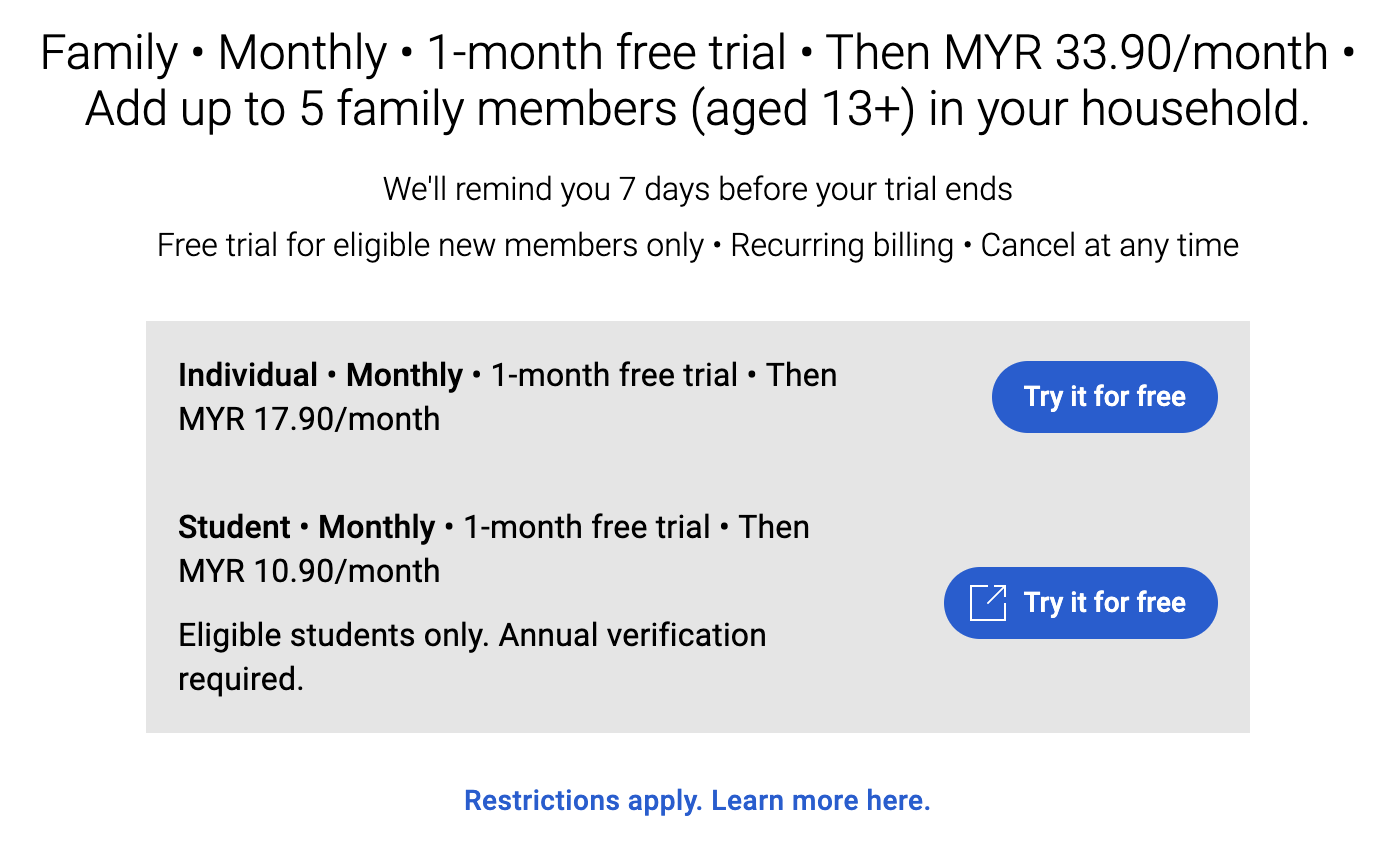Start the Individual plan free trial
1394x842 pixels.
[x=1104, y=397]
